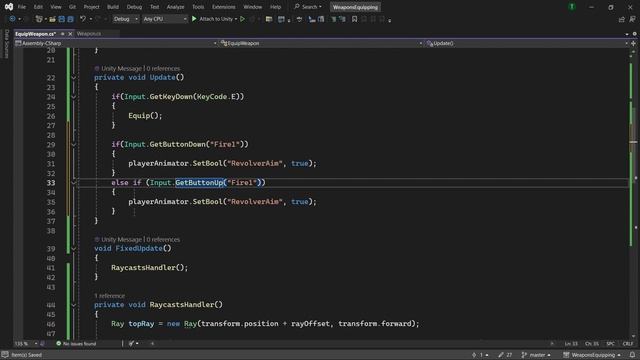The height and width of the screenshot is (360, 640).
Task: Click the No issues found indicator
Action: pyautogui.click(x=76, y=344)
